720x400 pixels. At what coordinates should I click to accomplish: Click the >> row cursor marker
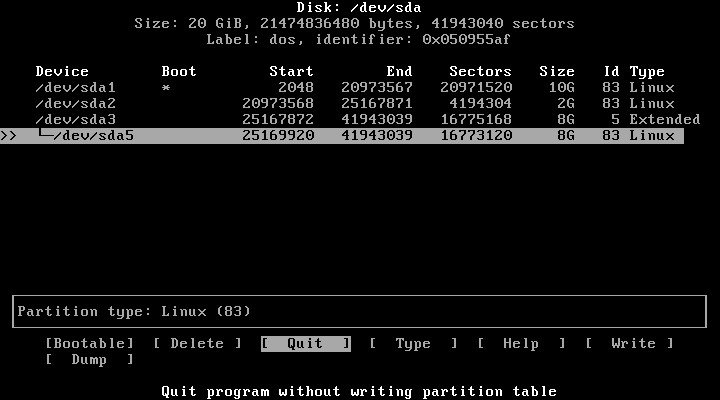click(9, 136)
